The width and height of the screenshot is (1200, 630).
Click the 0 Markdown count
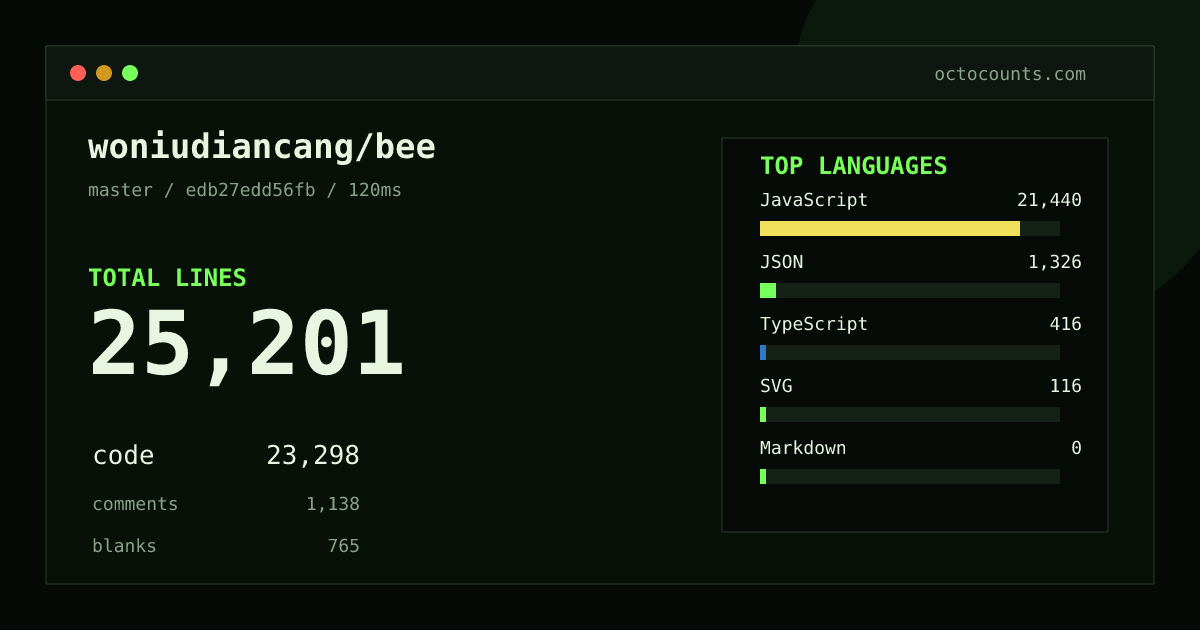click(1076, 448)
